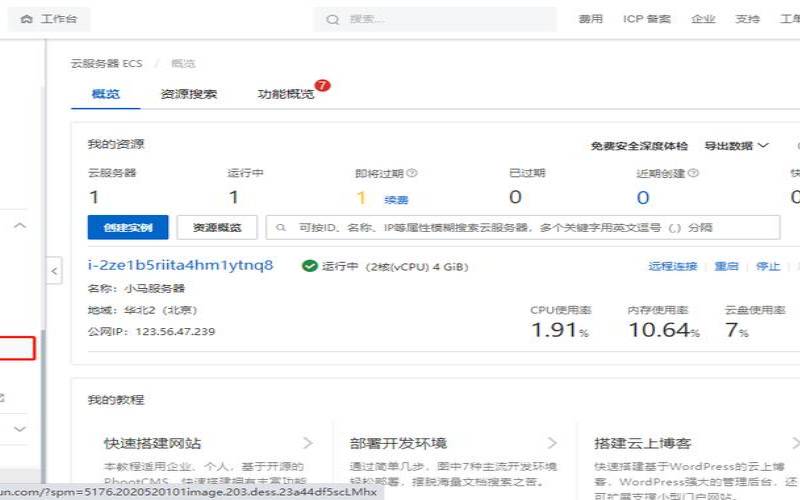Go to 云服务器 ECS breadcrumb
The height and width of the screenshot is (500, 800).
[x=107, y=64]
